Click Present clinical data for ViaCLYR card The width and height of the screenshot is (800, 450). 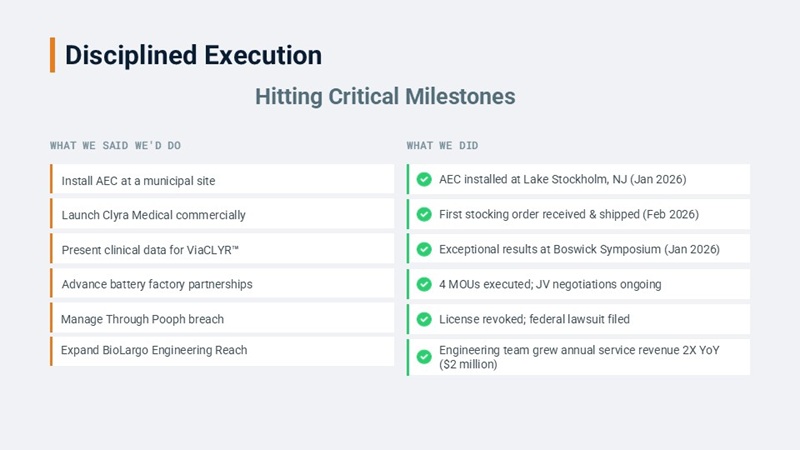[222, 249]
